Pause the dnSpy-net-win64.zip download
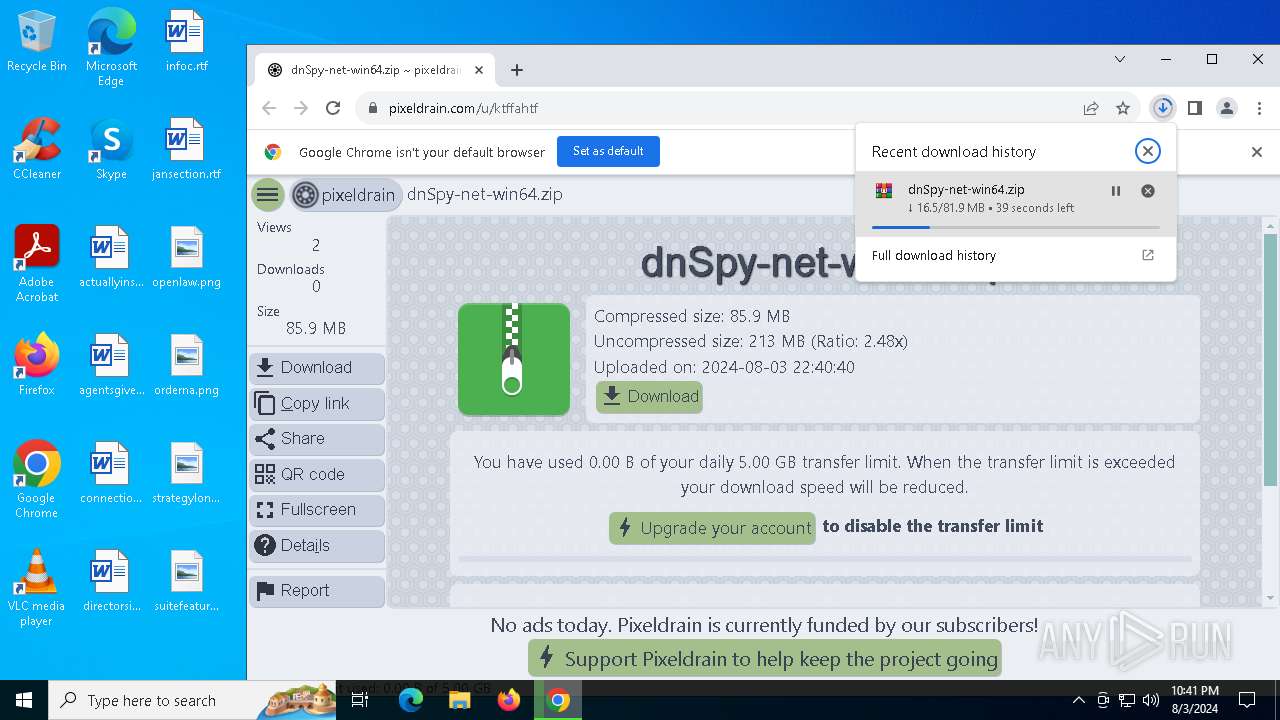The image size is (1280, 720). [1116, 191]
